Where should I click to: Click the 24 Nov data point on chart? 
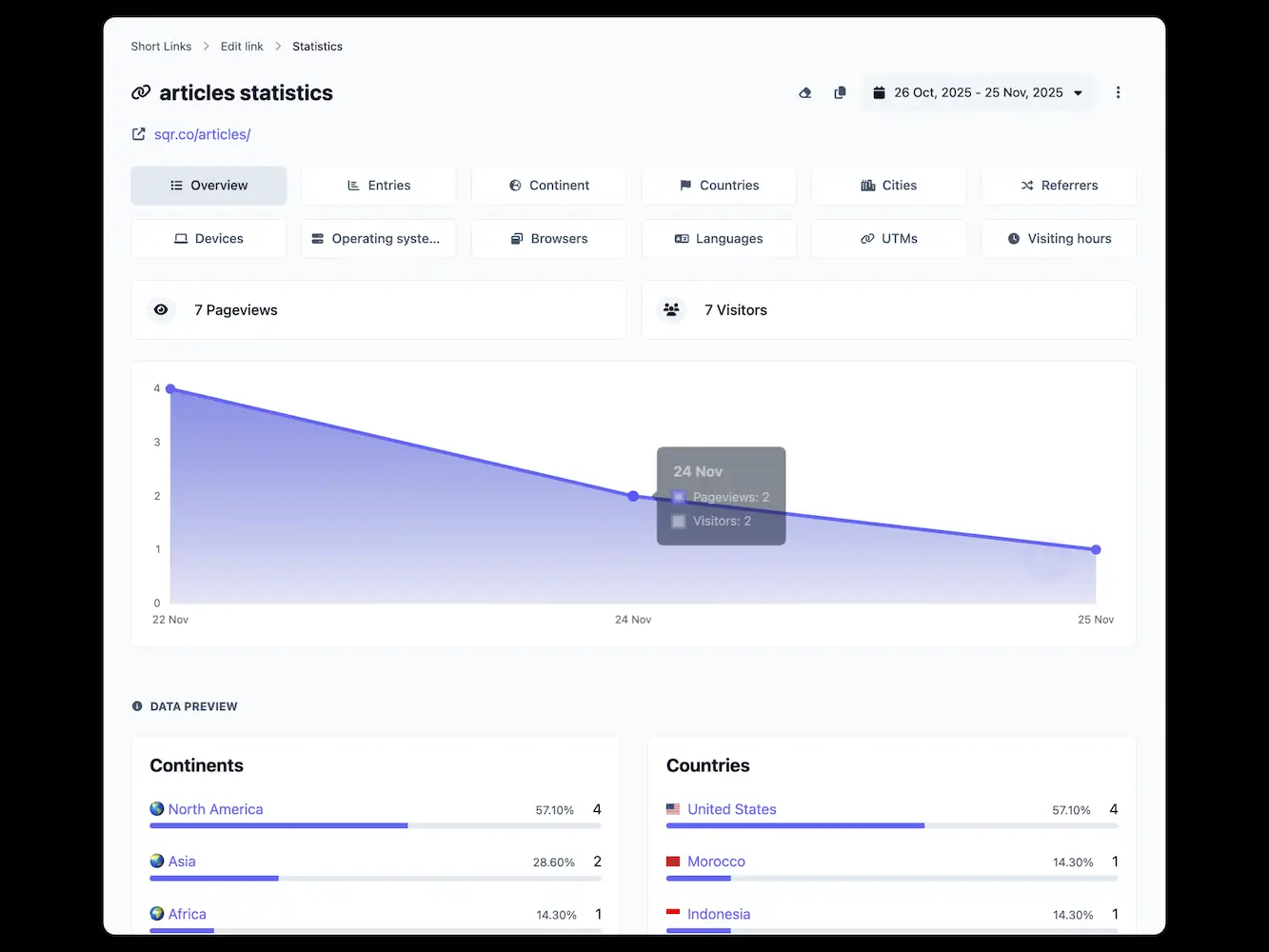click(x=633, y=496)
